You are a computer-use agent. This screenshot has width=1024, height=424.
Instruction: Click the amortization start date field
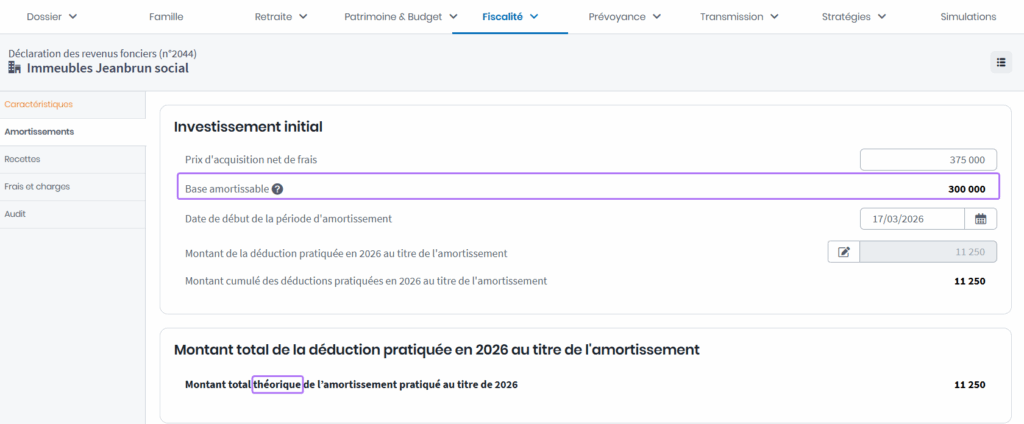[912, 218]
